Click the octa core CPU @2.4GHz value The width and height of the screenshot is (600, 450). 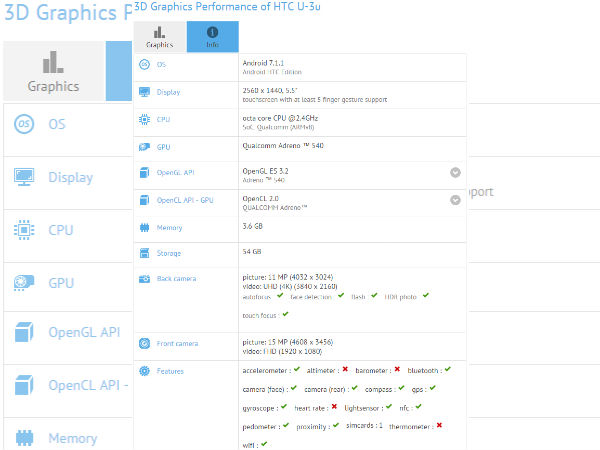click(x=280, y=118)
